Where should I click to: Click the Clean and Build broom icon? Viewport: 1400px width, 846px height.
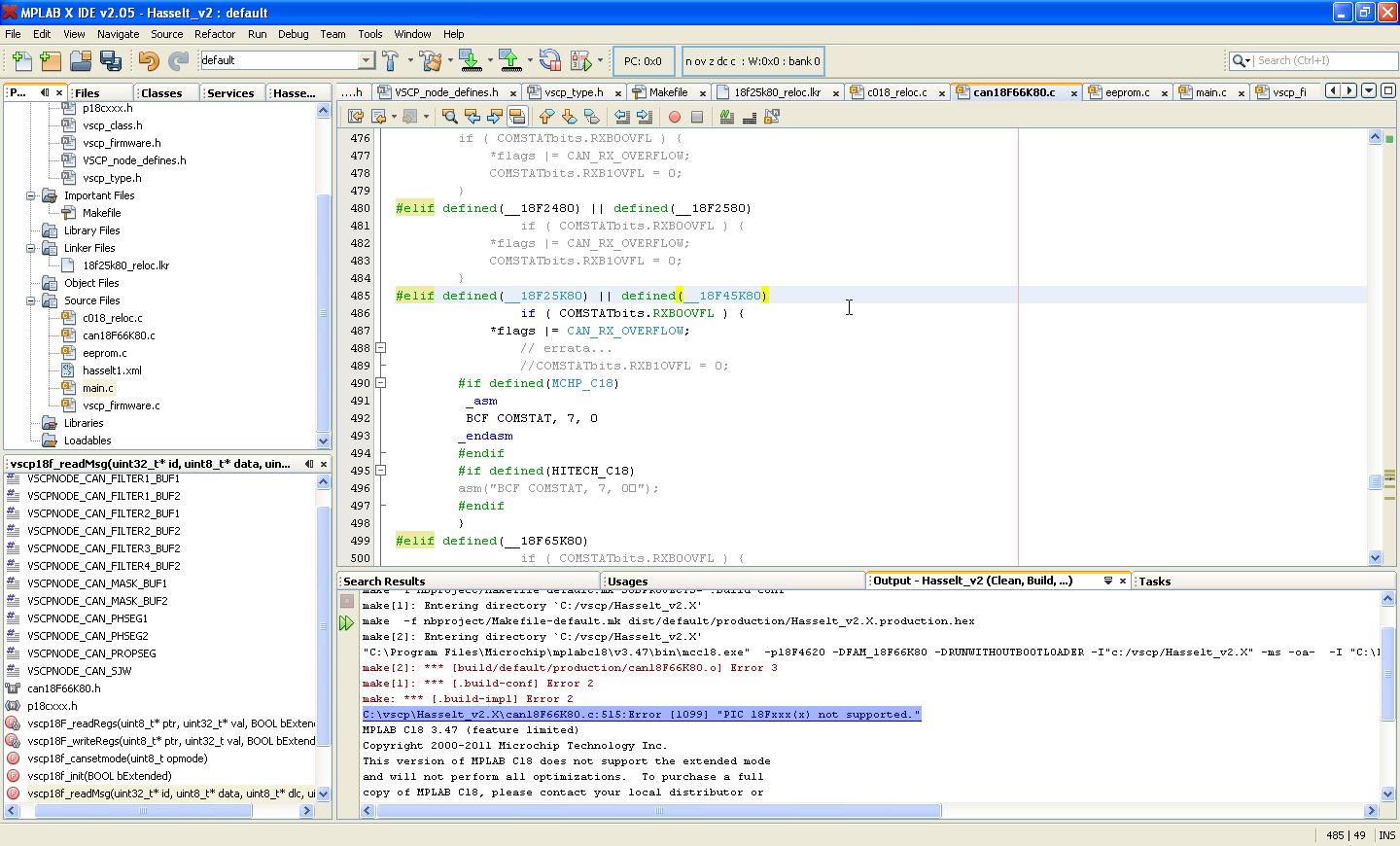coord(431,61)
